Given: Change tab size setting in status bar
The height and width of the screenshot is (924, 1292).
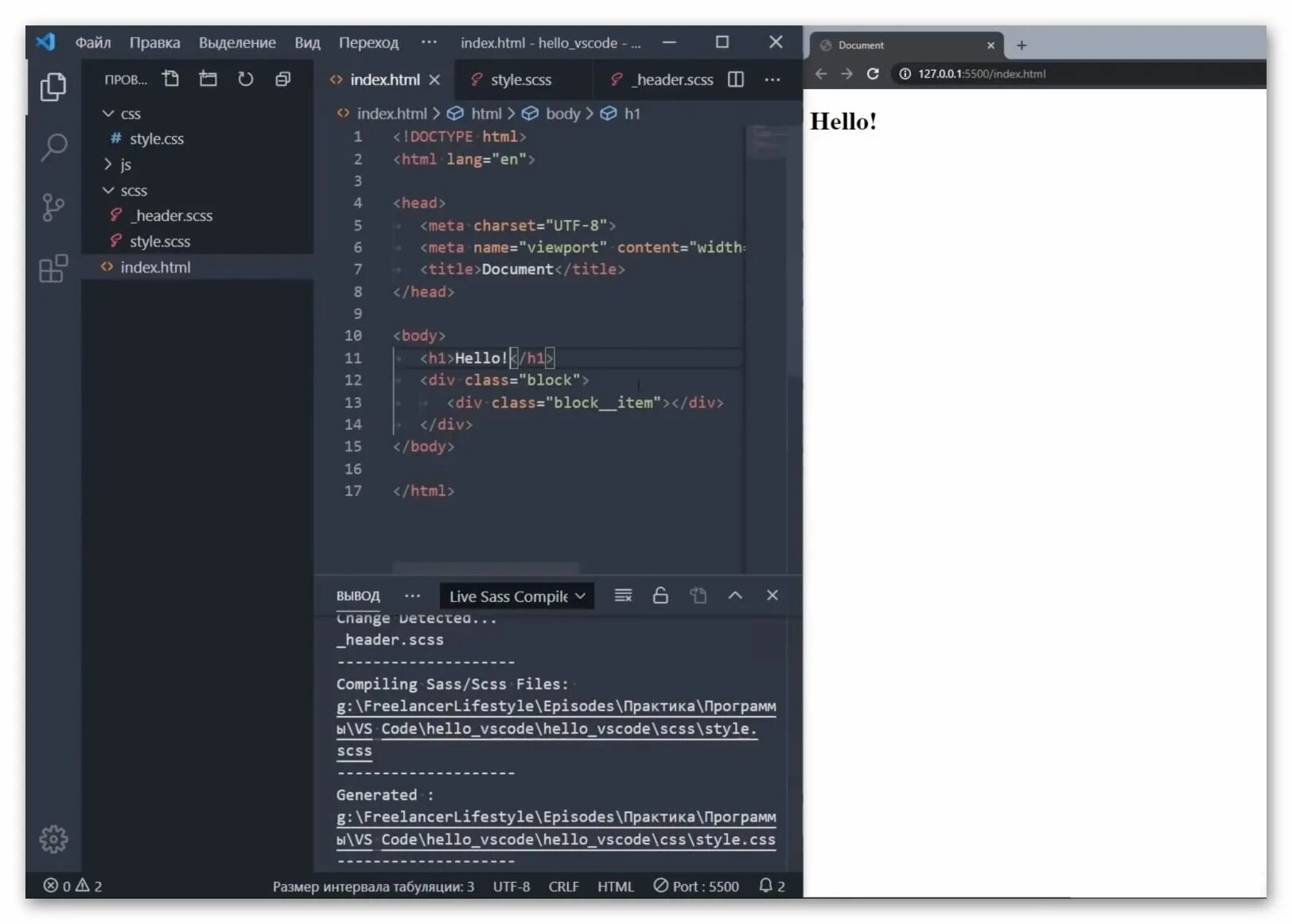Looking at the screenshot, I should 373,886.
